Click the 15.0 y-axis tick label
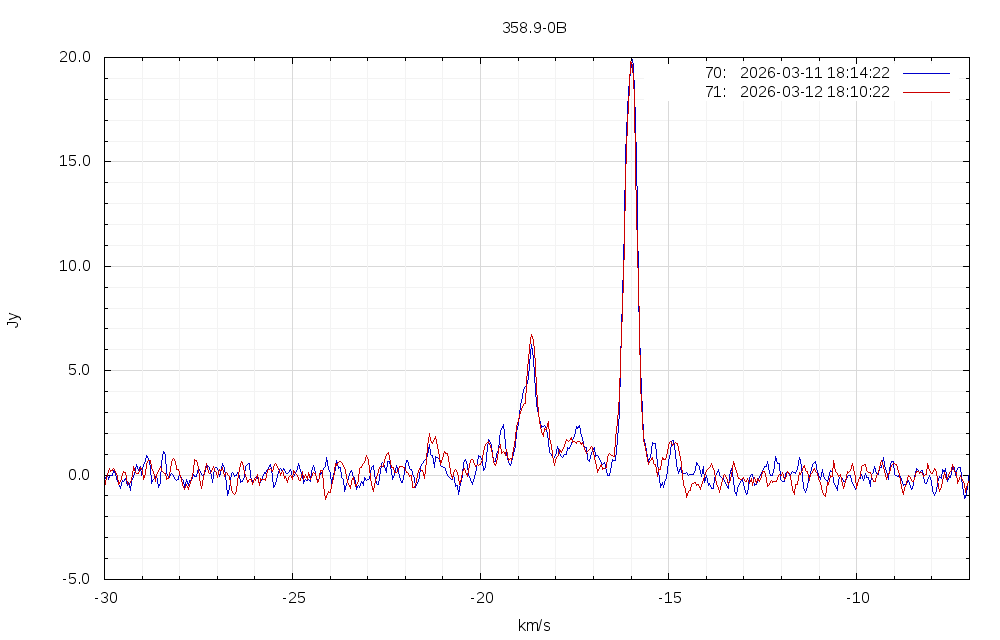 pyautogui.click(x=75, y=161)
